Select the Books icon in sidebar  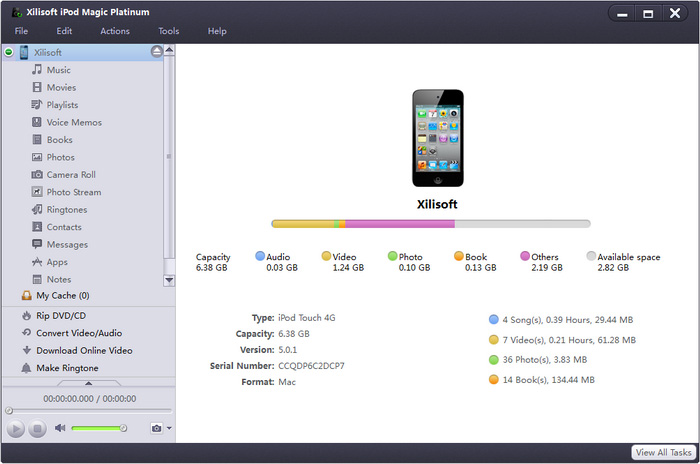(37, 139)
